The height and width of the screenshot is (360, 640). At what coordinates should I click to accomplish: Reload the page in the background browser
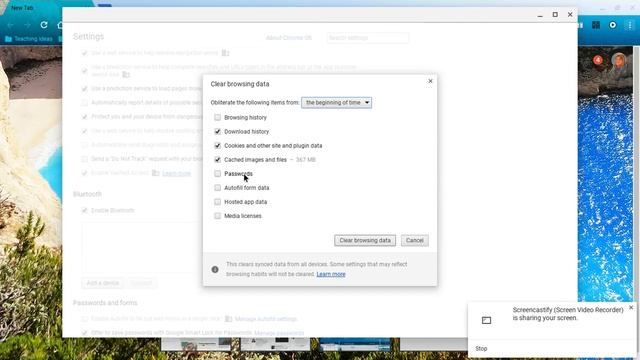(x=44, y=25)
